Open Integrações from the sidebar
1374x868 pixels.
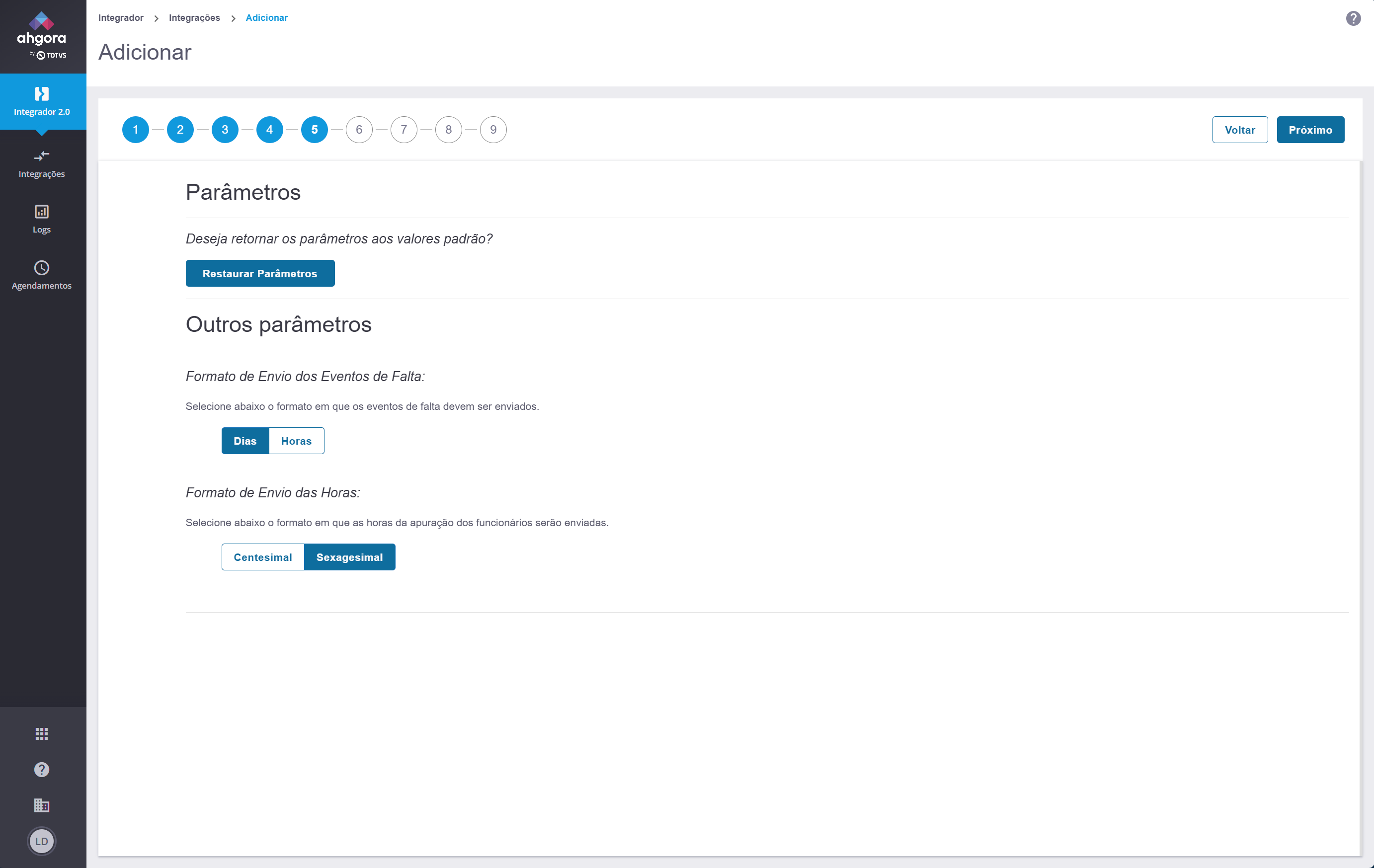[x=42, y=163]
